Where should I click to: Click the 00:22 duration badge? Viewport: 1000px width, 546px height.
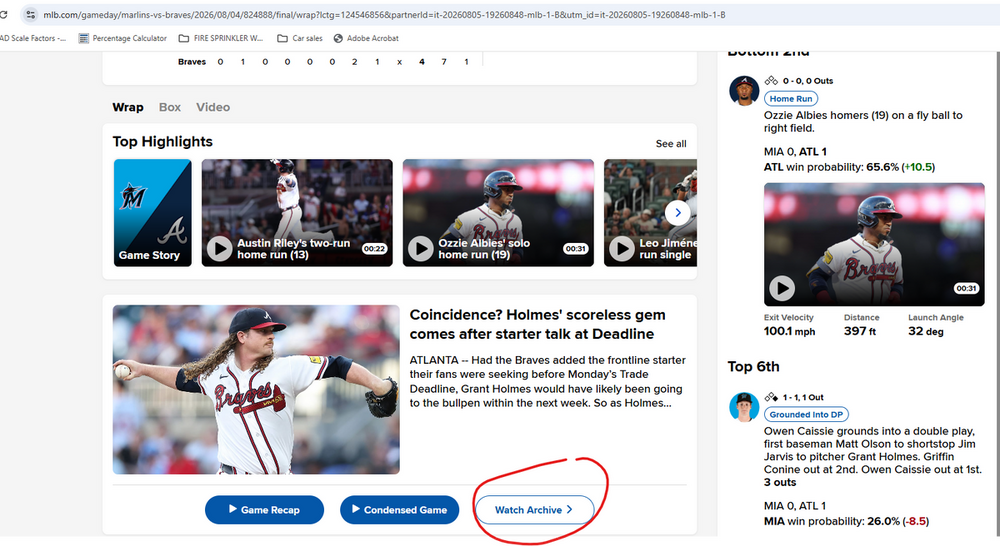point(374,249)
